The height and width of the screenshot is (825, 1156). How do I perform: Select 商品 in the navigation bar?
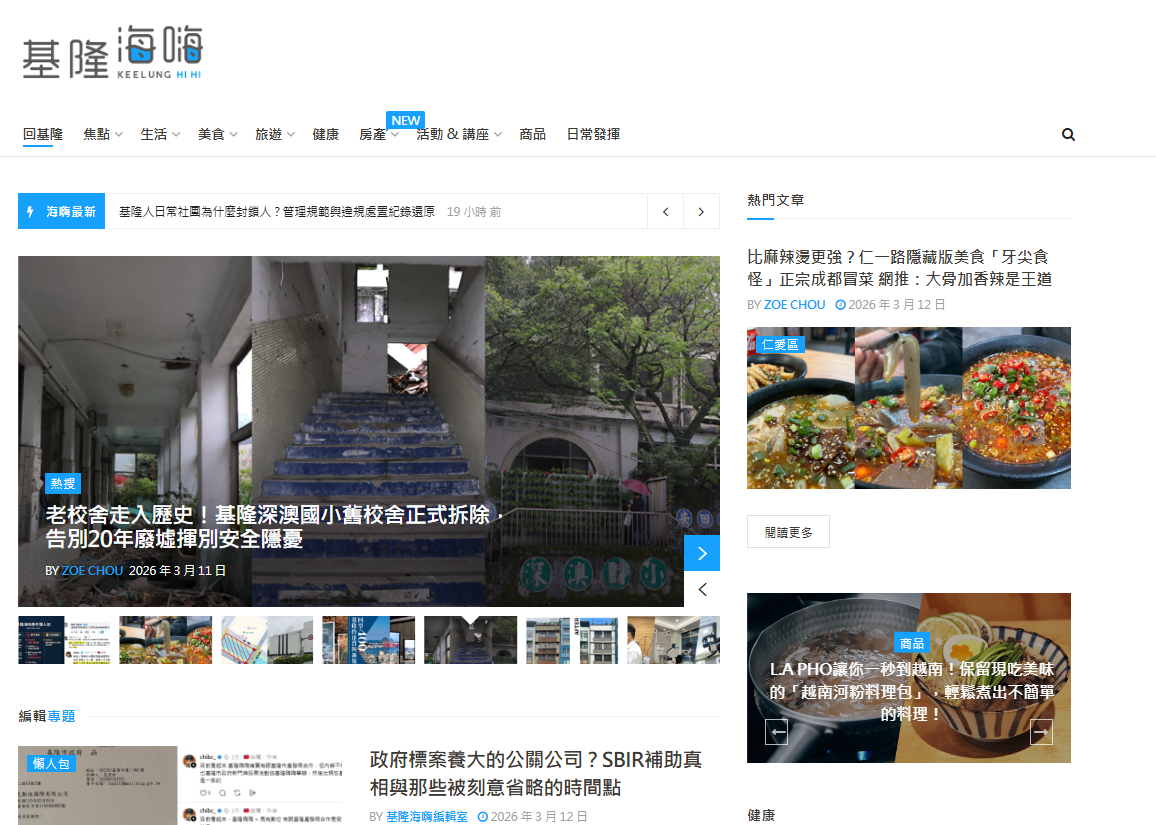coord(533,134)
